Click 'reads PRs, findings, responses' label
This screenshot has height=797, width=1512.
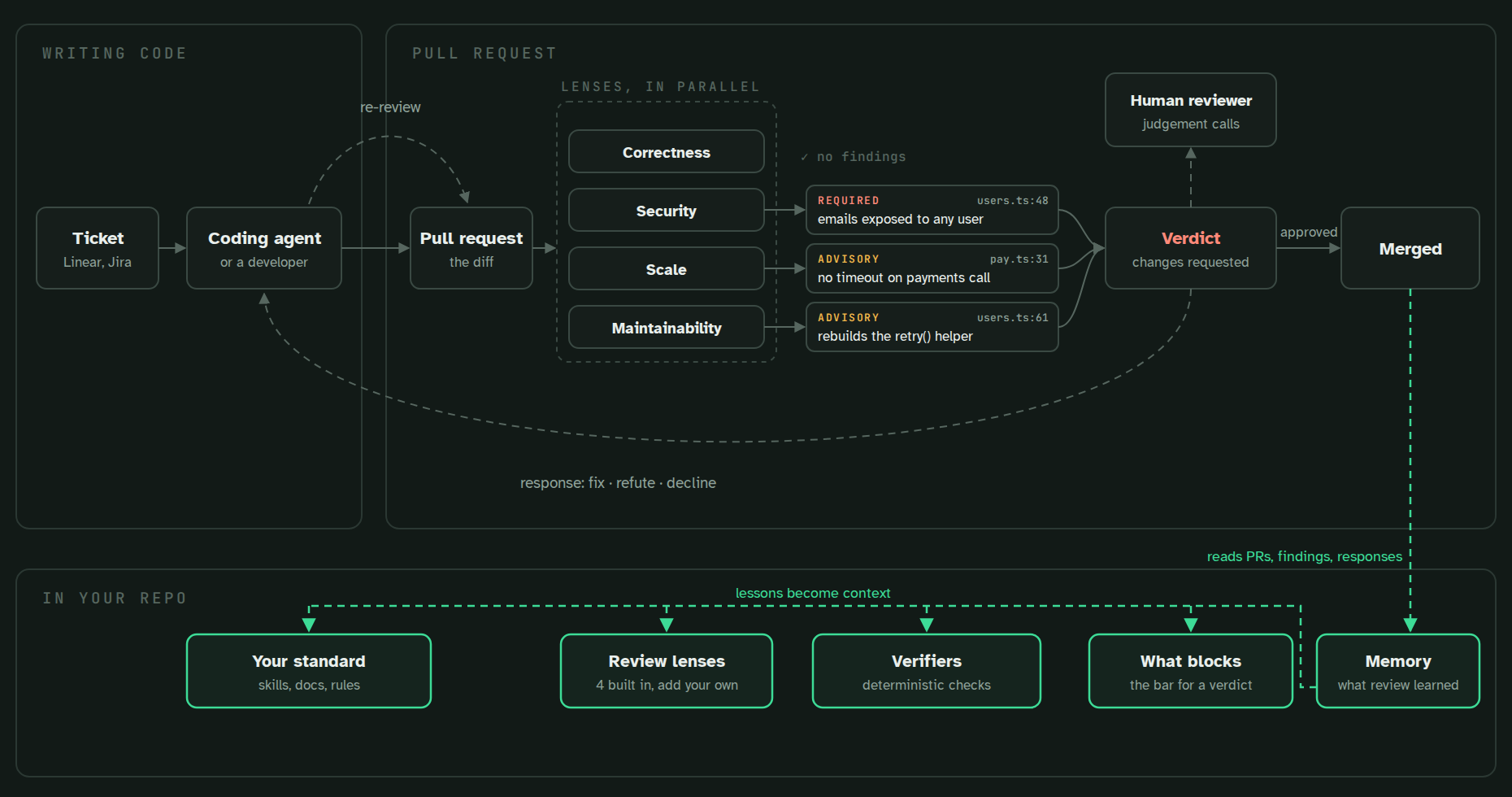click(x=1305, y=556)
